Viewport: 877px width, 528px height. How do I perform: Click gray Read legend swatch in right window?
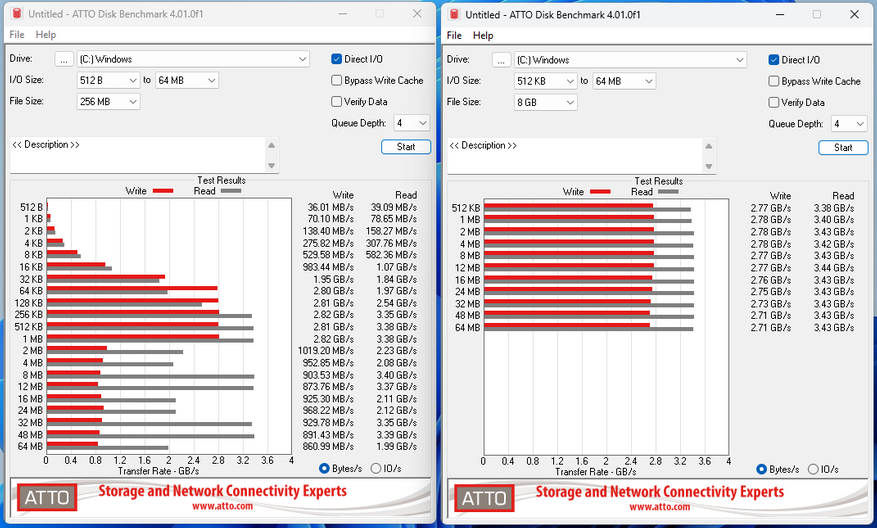coord(668,192)
